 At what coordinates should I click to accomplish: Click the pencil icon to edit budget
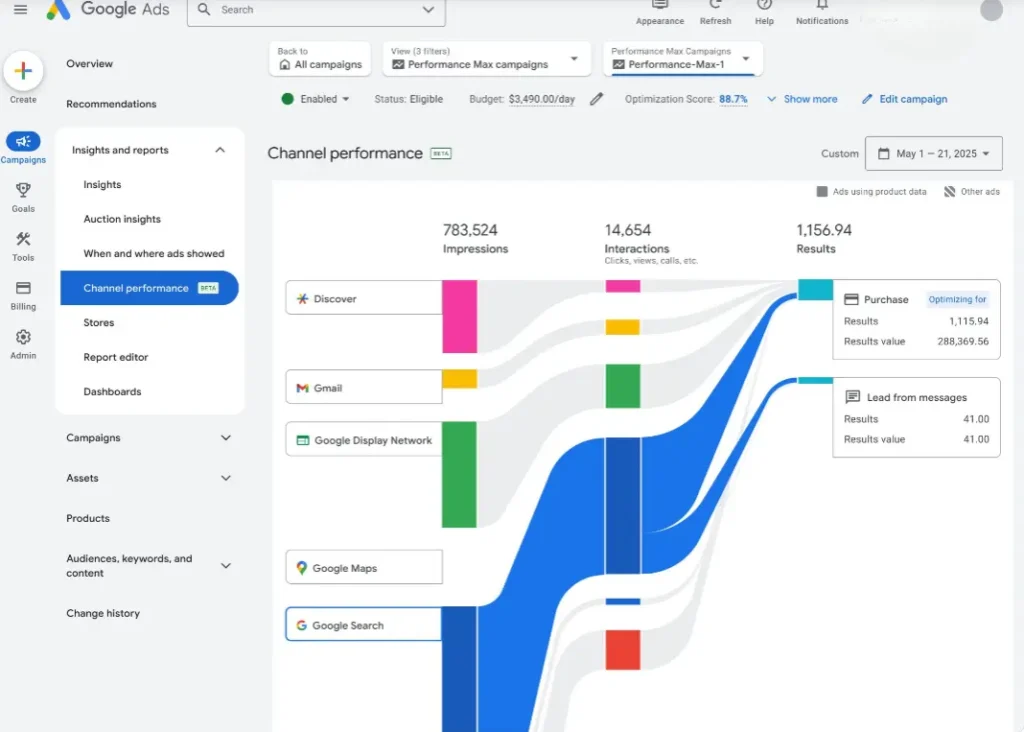pos(597,99)
